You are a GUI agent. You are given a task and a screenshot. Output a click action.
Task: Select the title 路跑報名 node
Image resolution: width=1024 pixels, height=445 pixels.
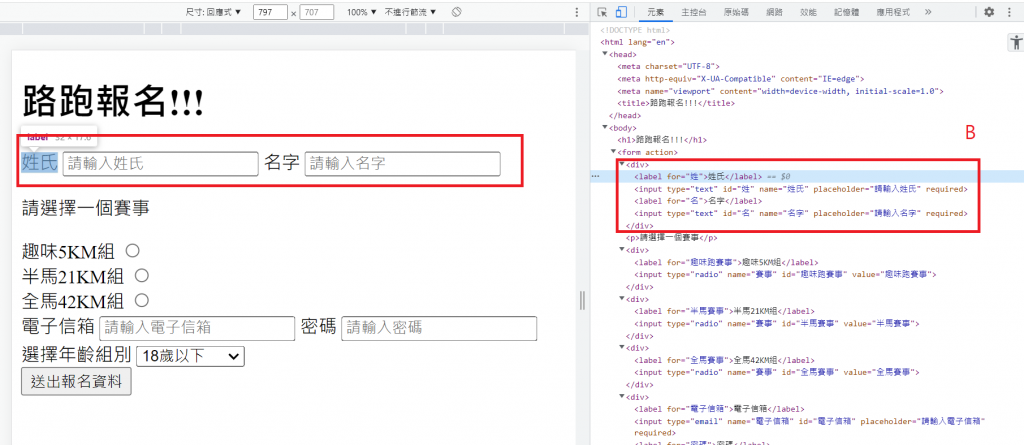click(x=677, y=103)
